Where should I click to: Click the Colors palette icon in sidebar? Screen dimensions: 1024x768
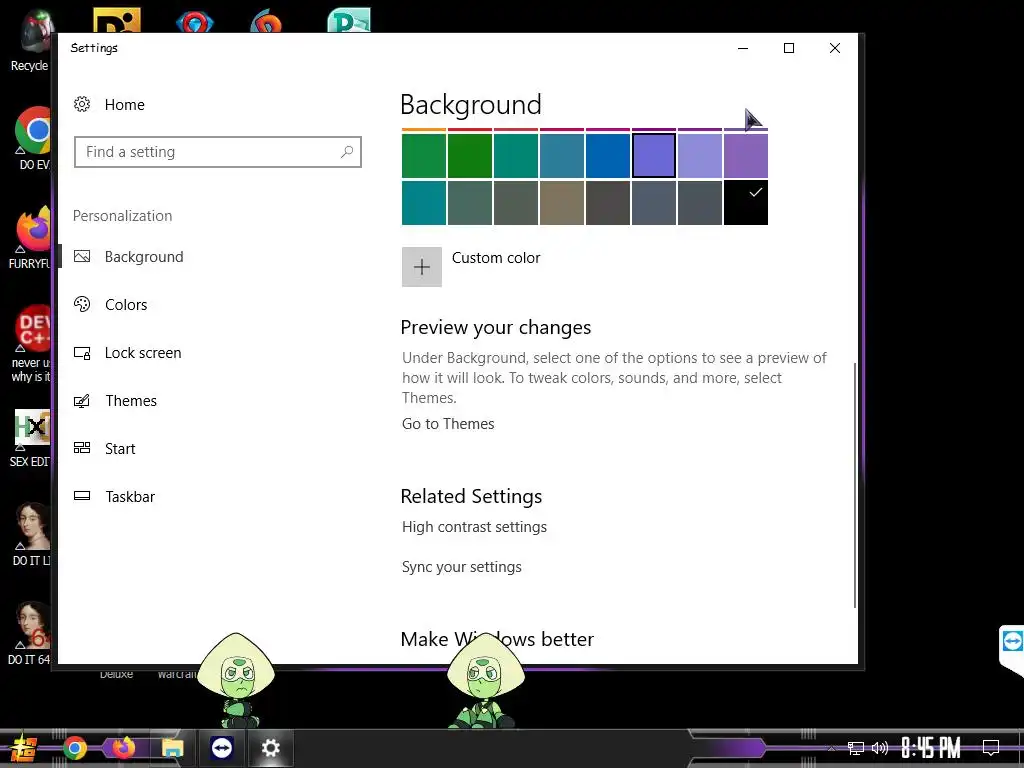(82, 304)
